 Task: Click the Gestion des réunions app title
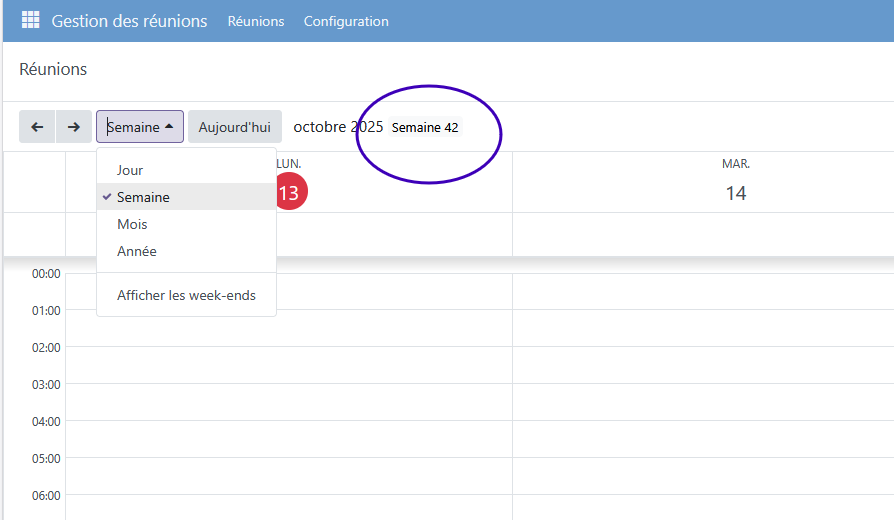click(x=130, y=21)
